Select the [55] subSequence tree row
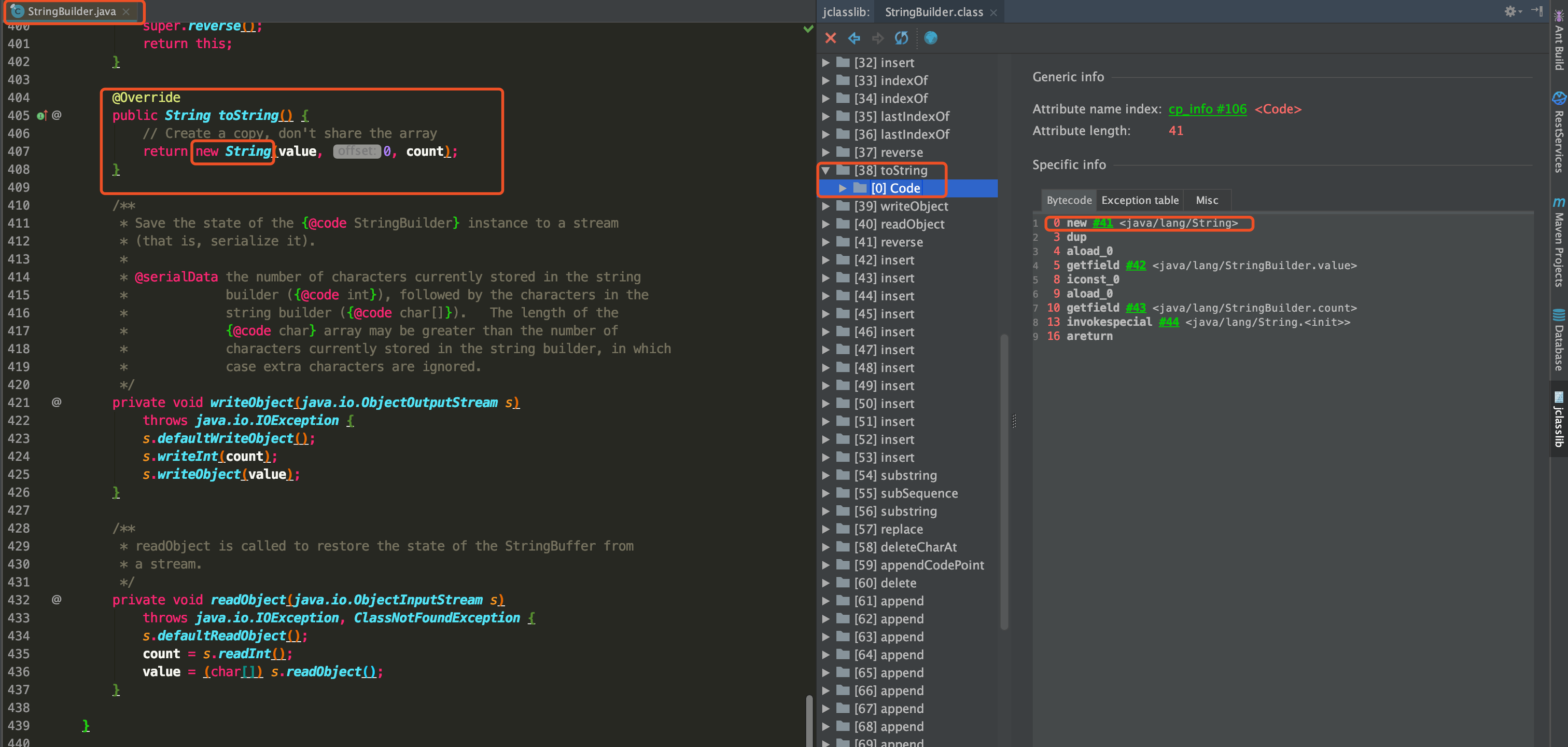Image resolution: width=1568 pixels, height=747 pixels. coord(906,494)
